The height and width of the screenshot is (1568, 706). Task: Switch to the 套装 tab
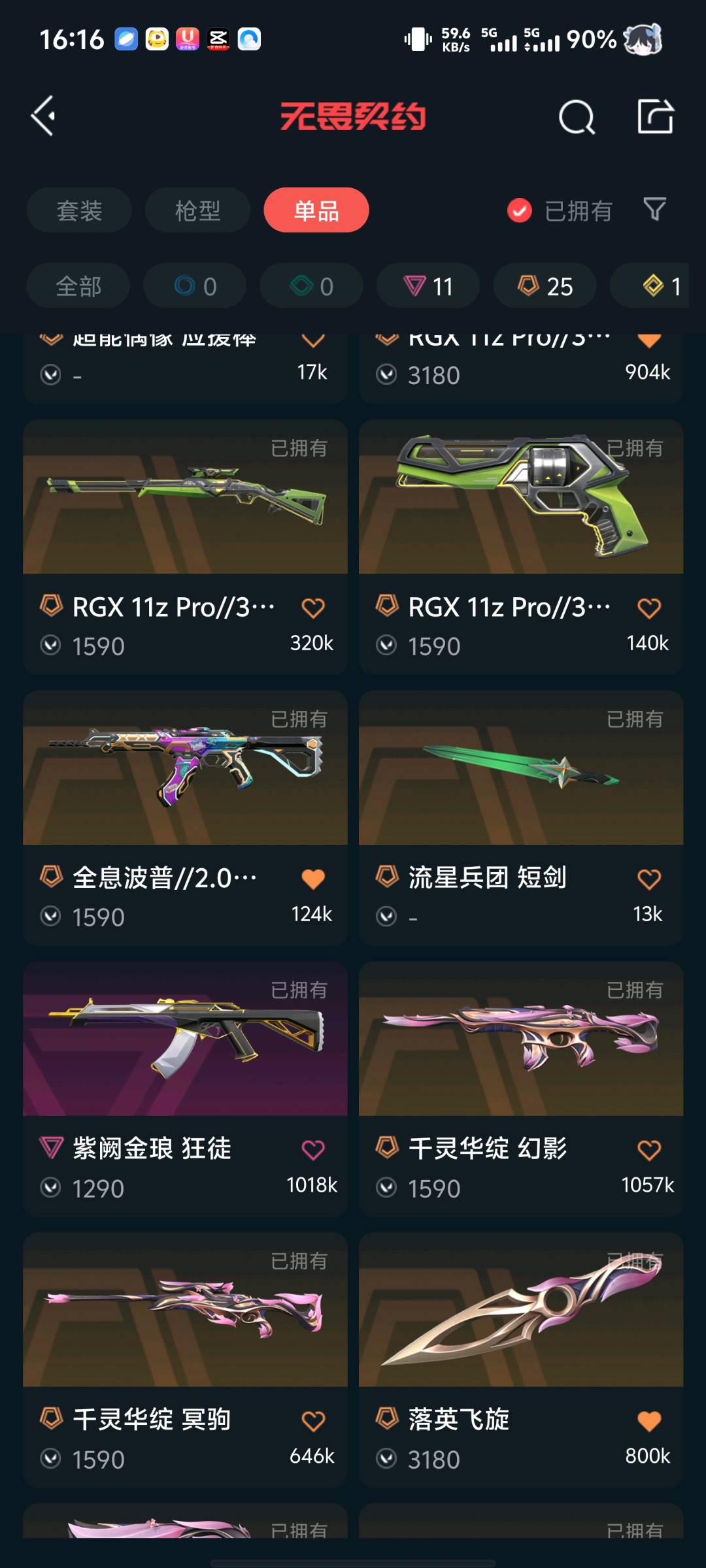(x=79, y=210)
